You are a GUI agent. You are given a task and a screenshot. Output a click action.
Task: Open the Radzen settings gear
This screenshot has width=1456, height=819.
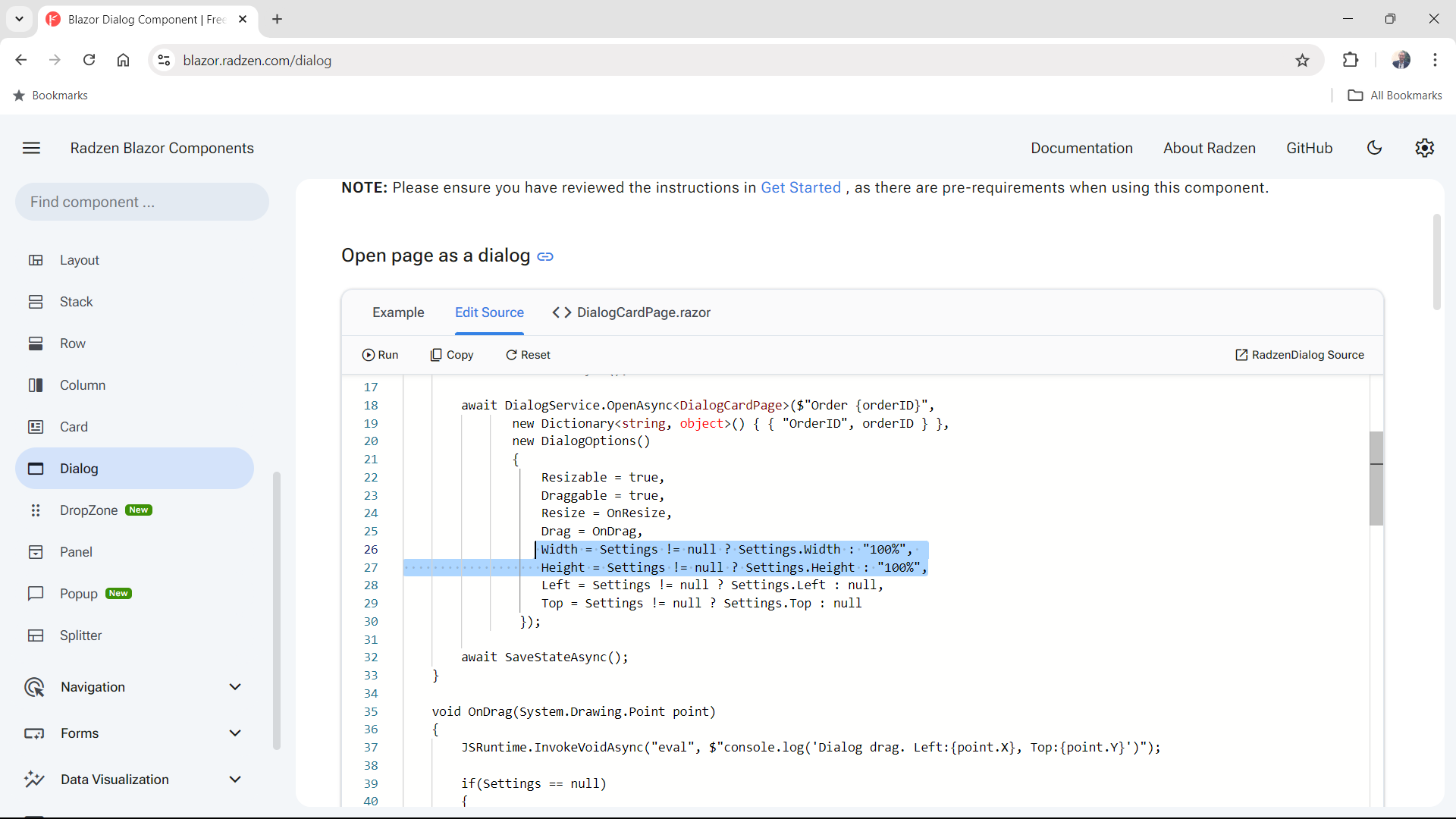tap(1424, 148)
